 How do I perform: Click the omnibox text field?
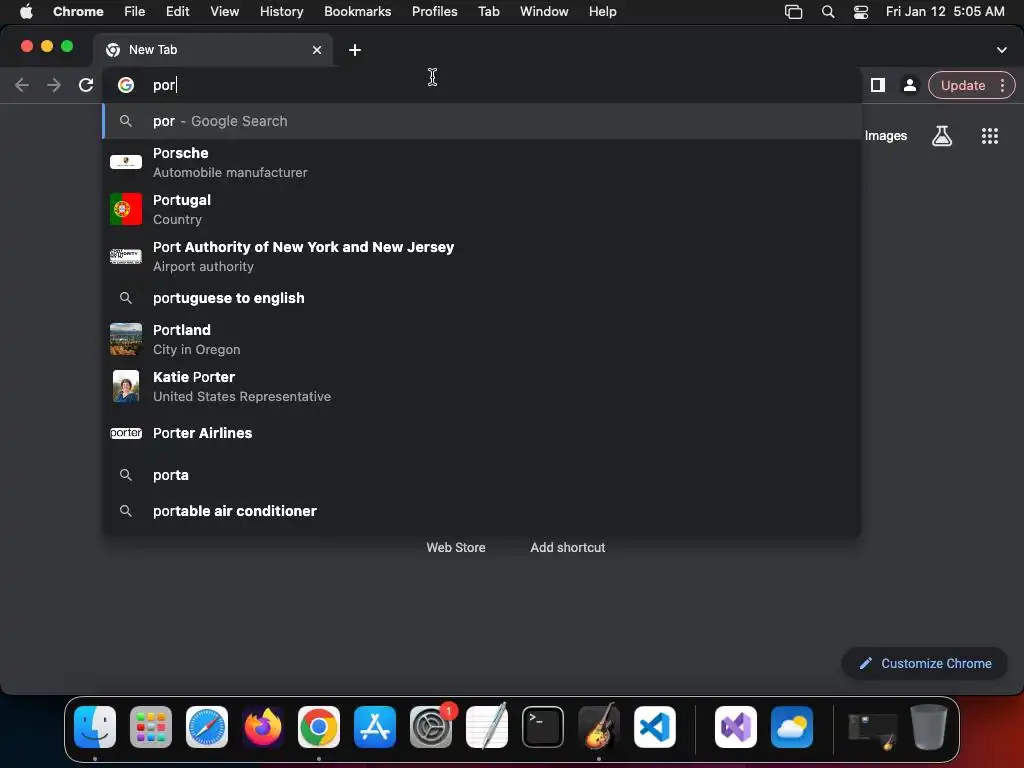[x=482, y=85]
